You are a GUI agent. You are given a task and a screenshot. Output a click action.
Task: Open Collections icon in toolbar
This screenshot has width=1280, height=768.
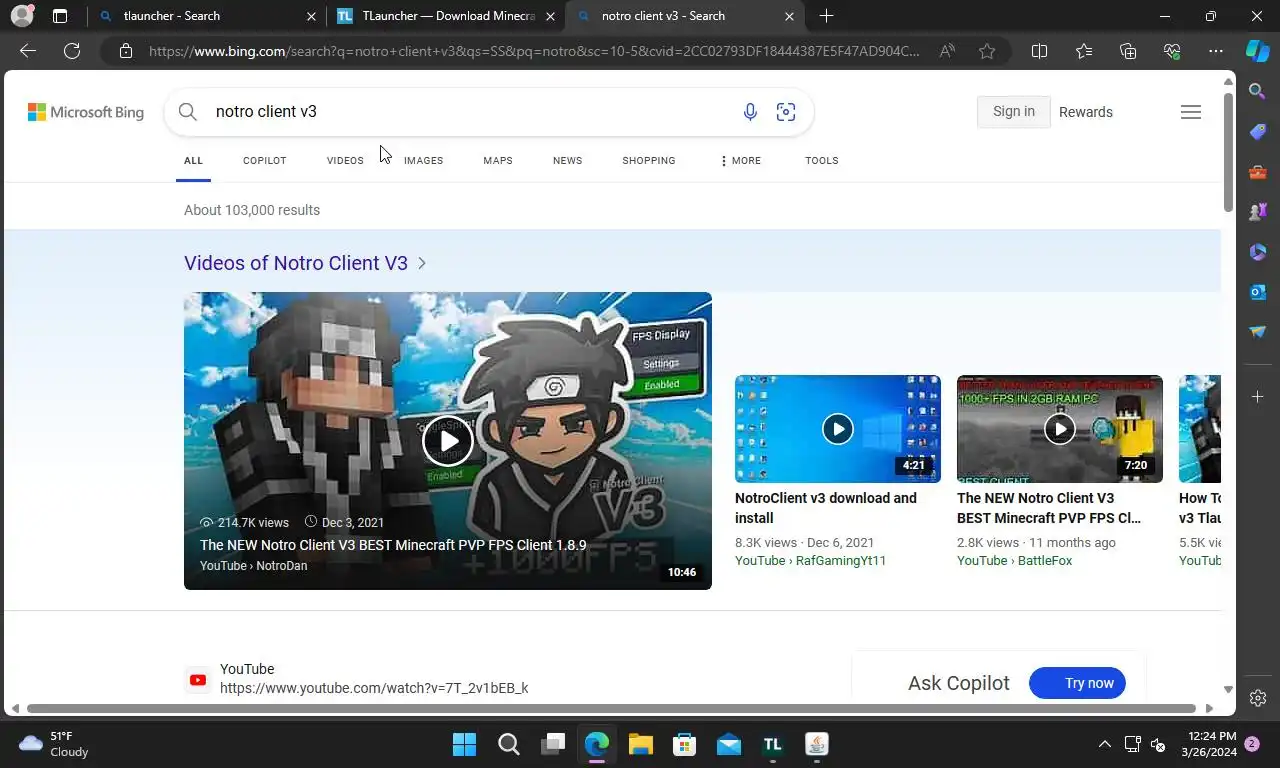[1128, 51]
